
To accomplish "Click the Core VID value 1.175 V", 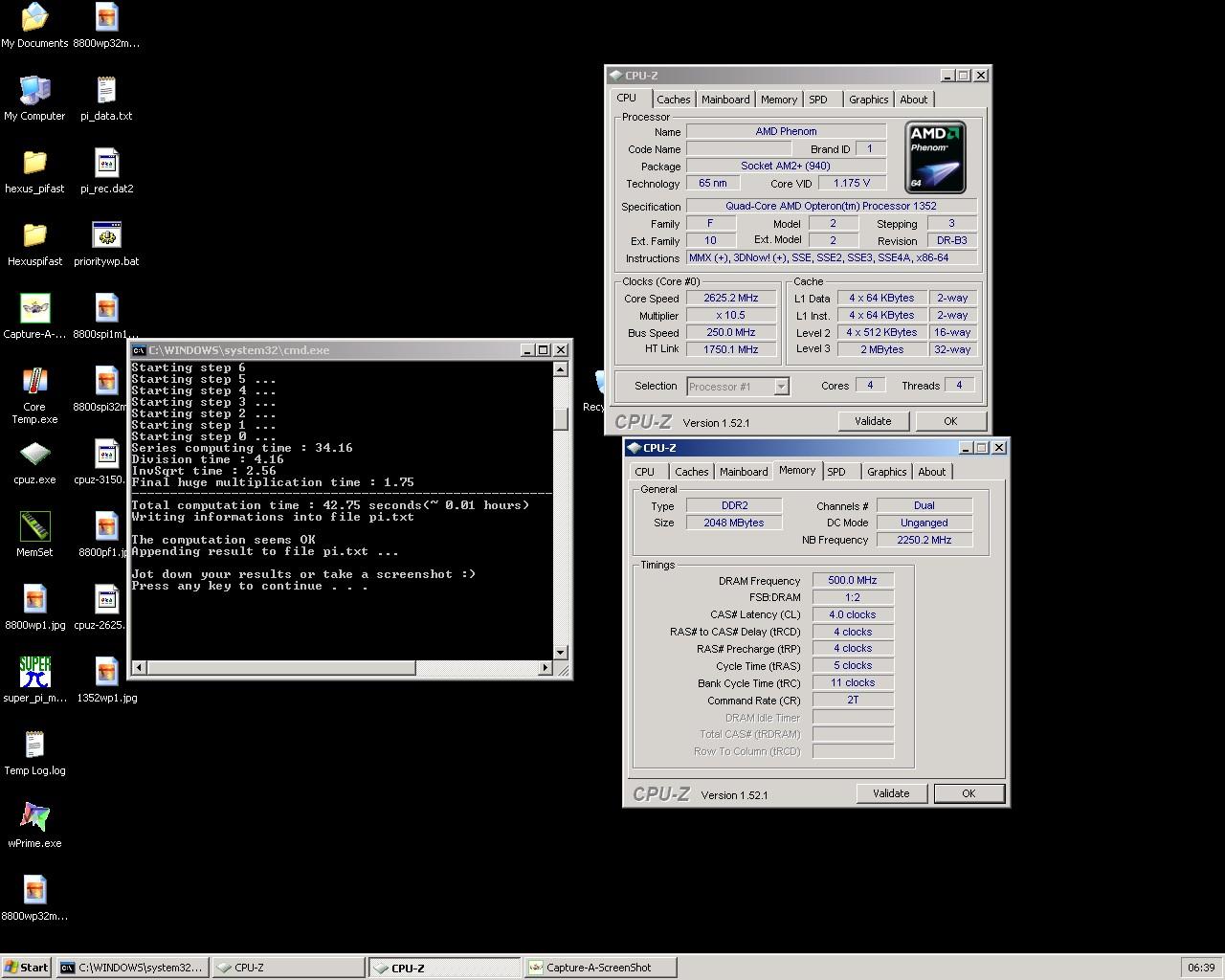I will click(852, 183).
